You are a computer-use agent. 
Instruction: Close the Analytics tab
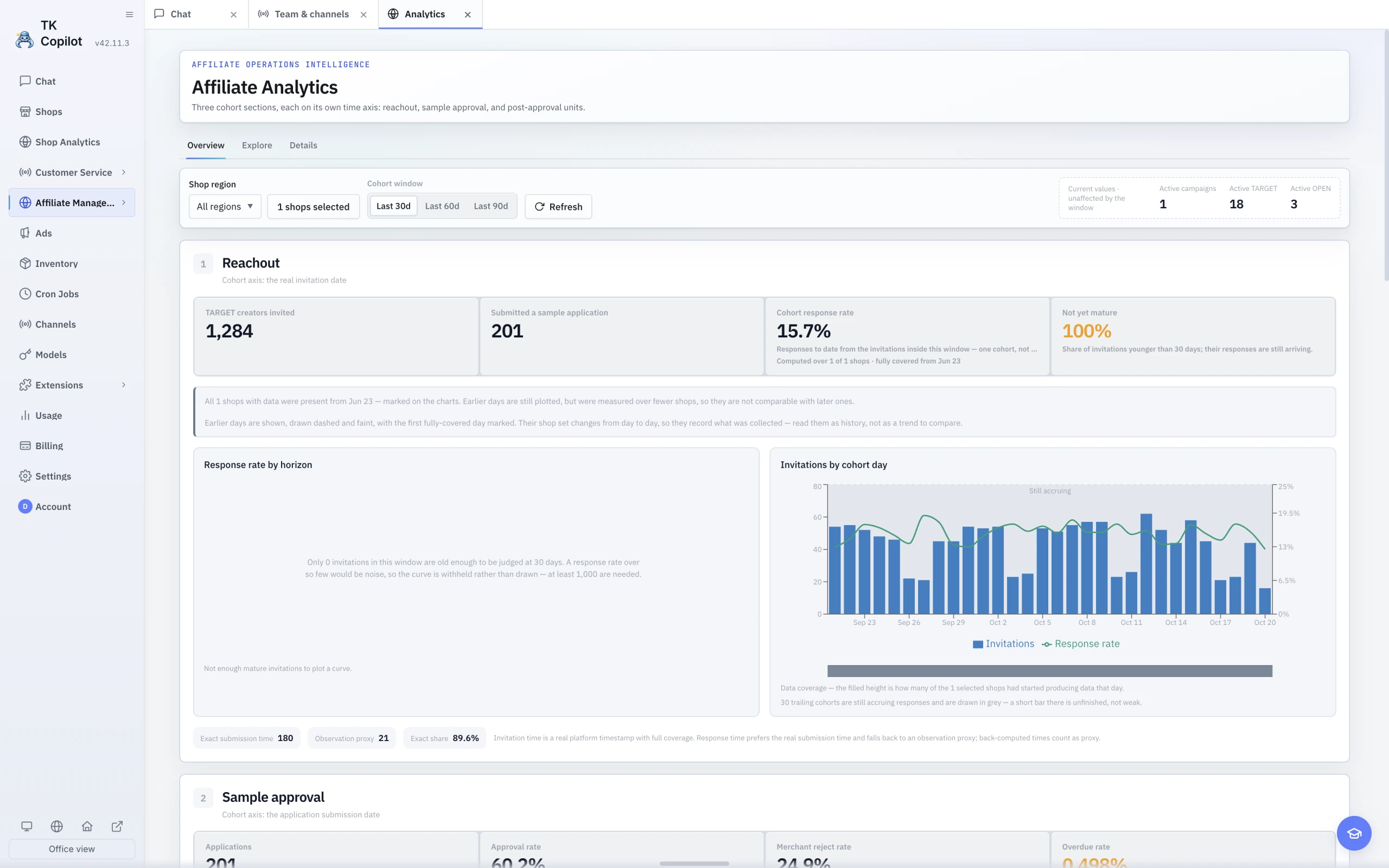pyautogui.click(x=468, y=15)
